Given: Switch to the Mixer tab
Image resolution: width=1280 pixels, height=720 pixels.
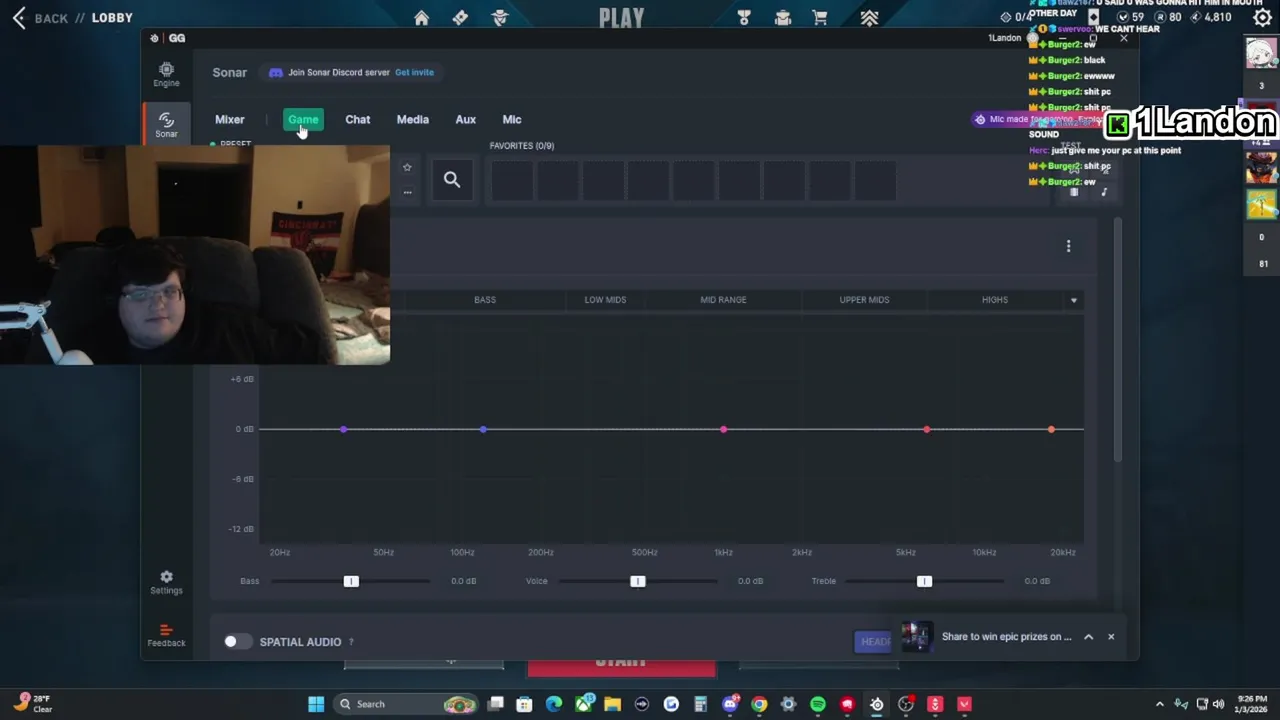Looking at the screenshot, I should 229,120.
